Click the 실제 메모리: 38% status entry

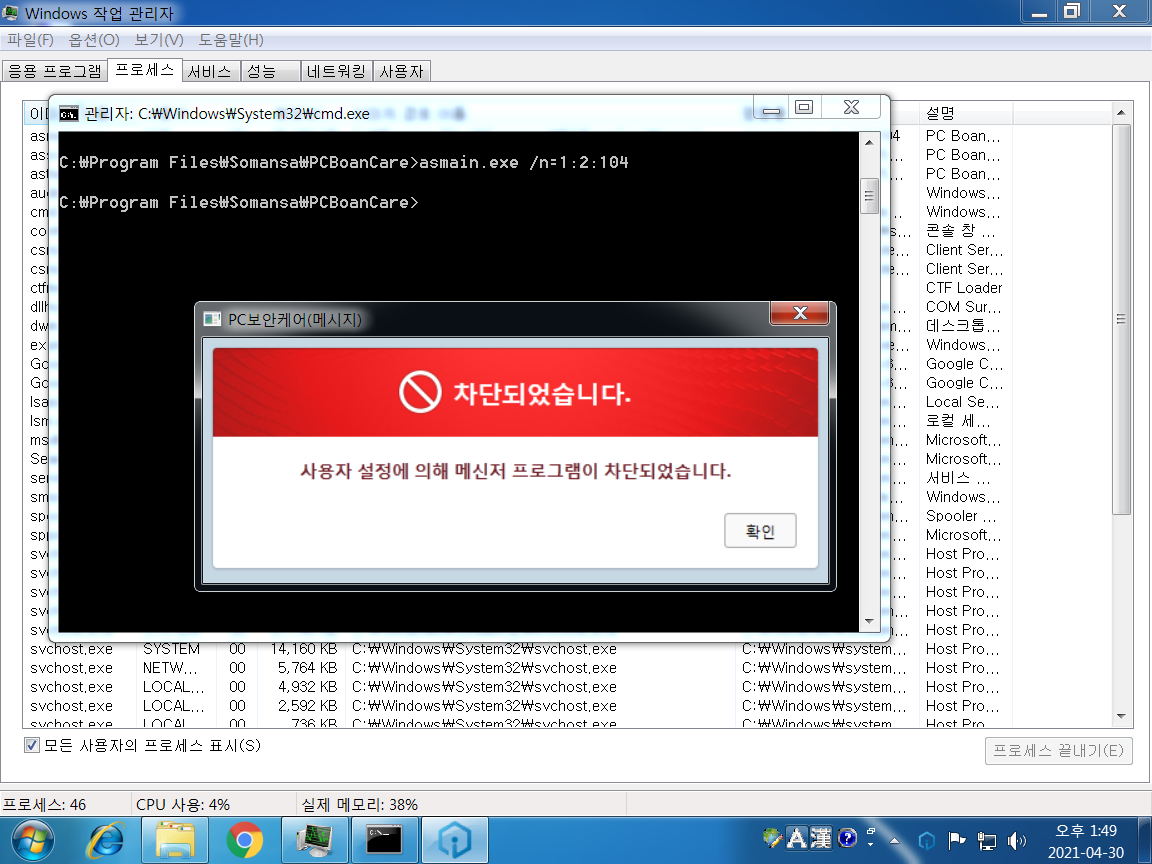[x=359, y=804]
